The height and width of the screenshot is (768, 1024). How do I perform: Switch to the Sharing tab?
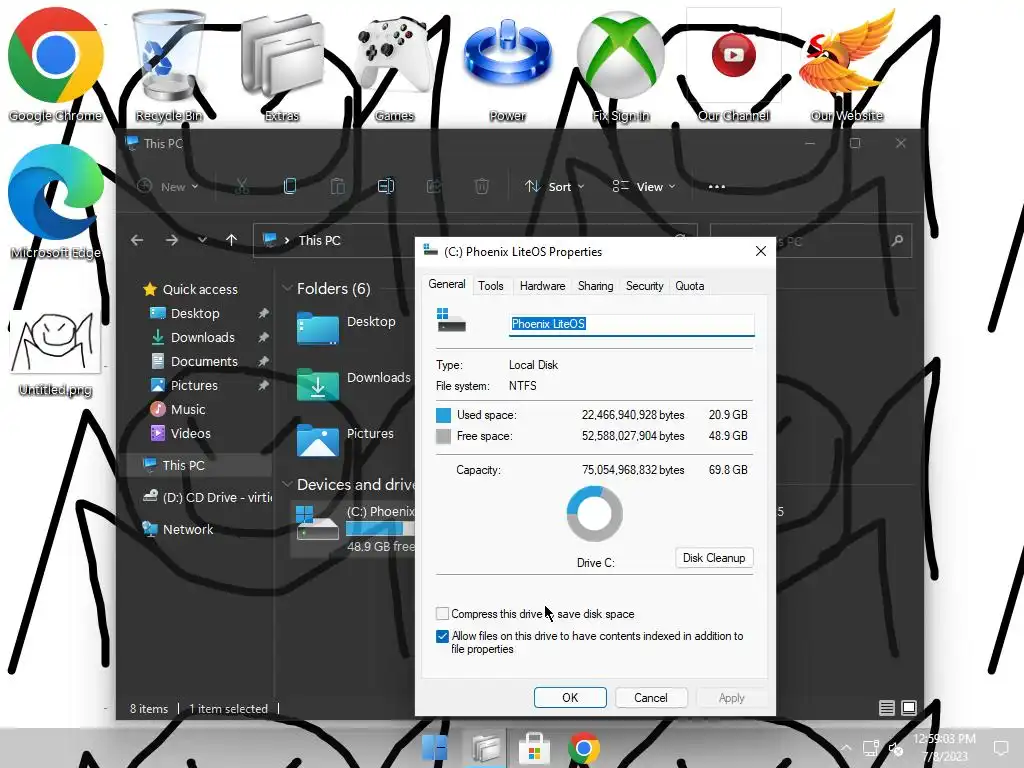(x=595, y=286)
